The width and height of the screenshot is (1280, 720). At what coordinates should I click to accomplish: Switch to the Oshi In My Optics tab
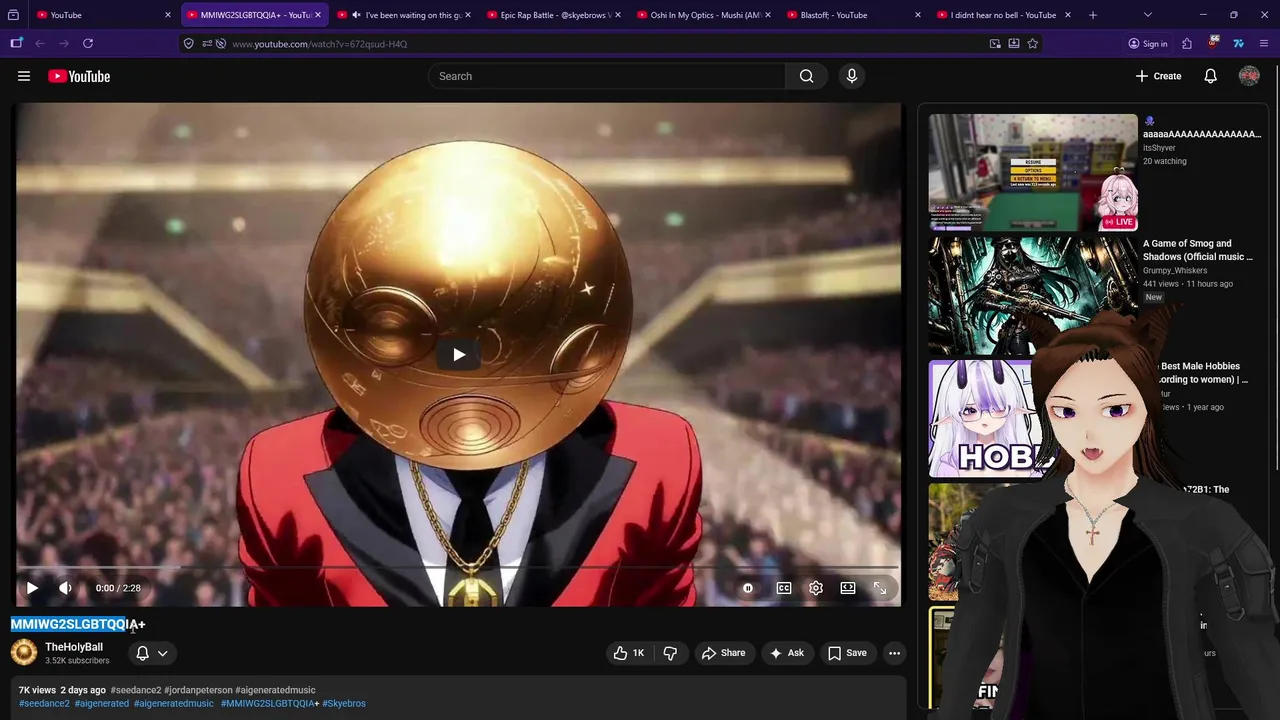705,15
